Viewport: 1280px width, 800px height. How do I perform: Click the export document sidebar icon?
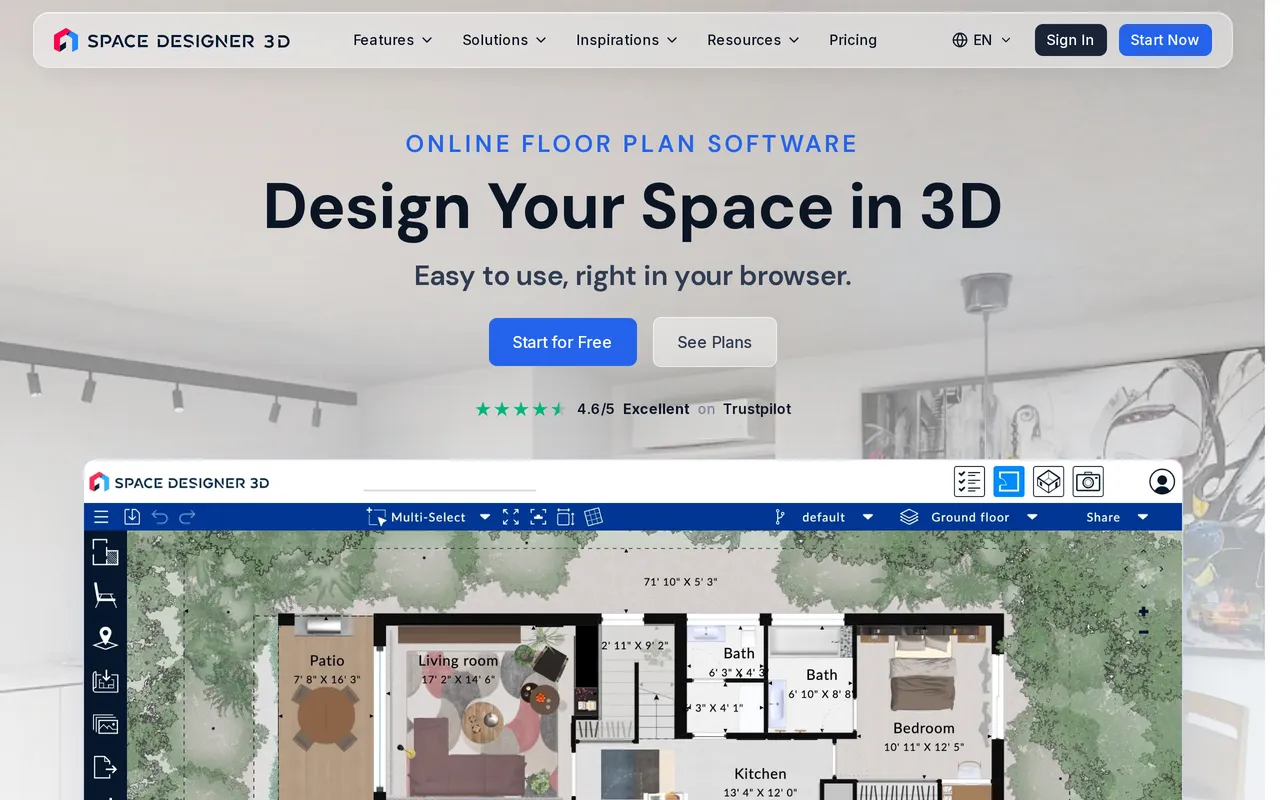(x=105, y=767)
